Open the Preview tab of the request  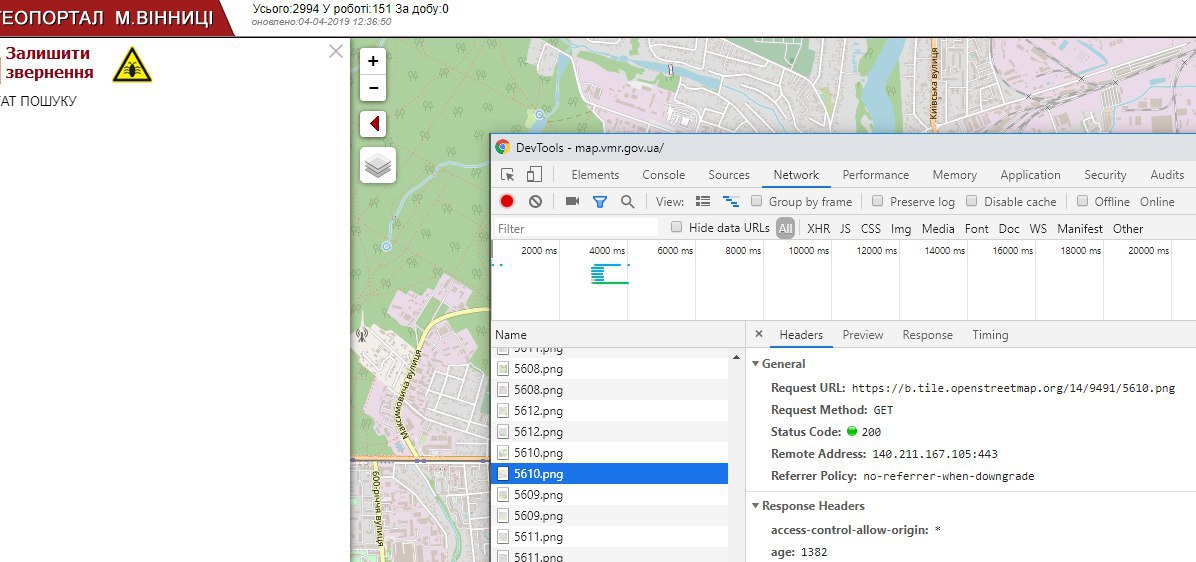point(863,335)
